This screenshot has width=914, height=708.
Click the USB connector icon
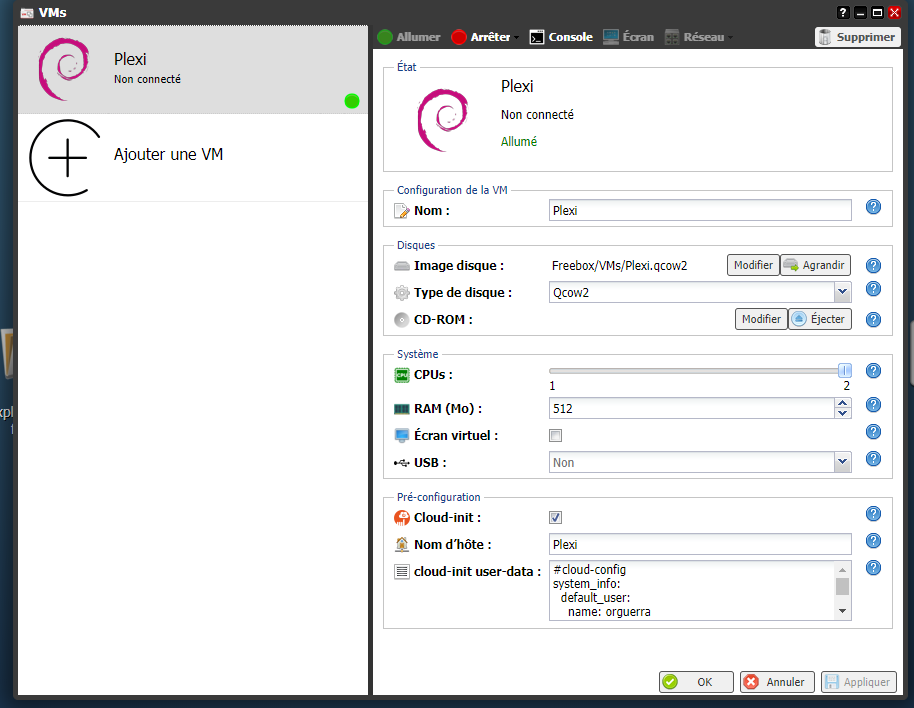[x=402, y=463]
